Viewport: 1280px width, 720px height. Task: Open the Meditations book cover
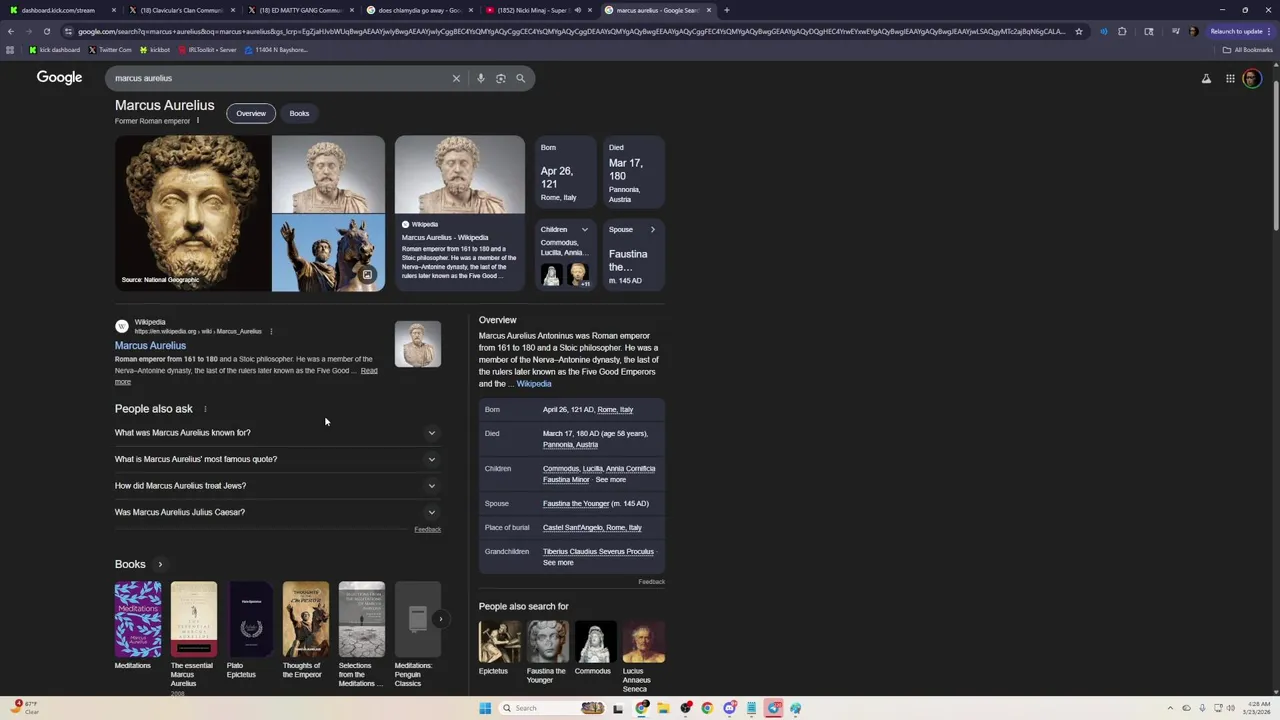pos(138,619)
